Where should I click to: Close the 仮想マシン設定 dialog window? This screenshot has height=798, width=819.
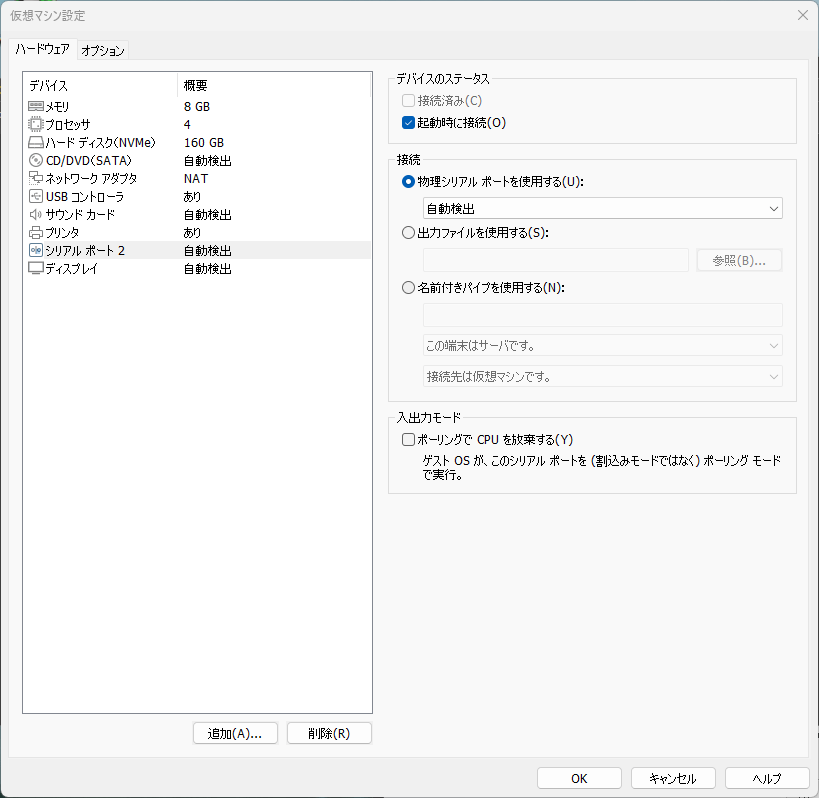[803, 15]
